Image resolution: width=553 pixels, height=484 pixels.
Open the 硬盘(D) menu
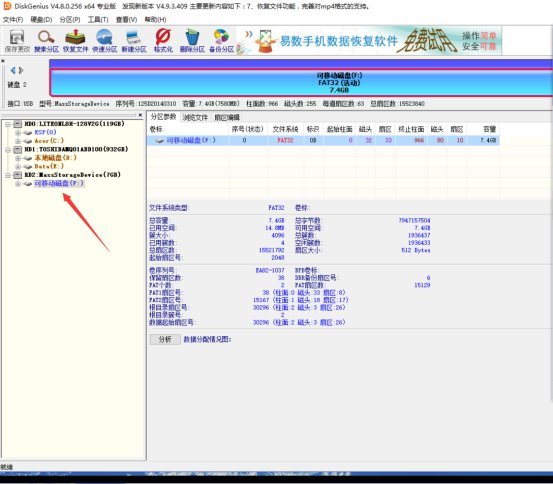tap(41, 20)
